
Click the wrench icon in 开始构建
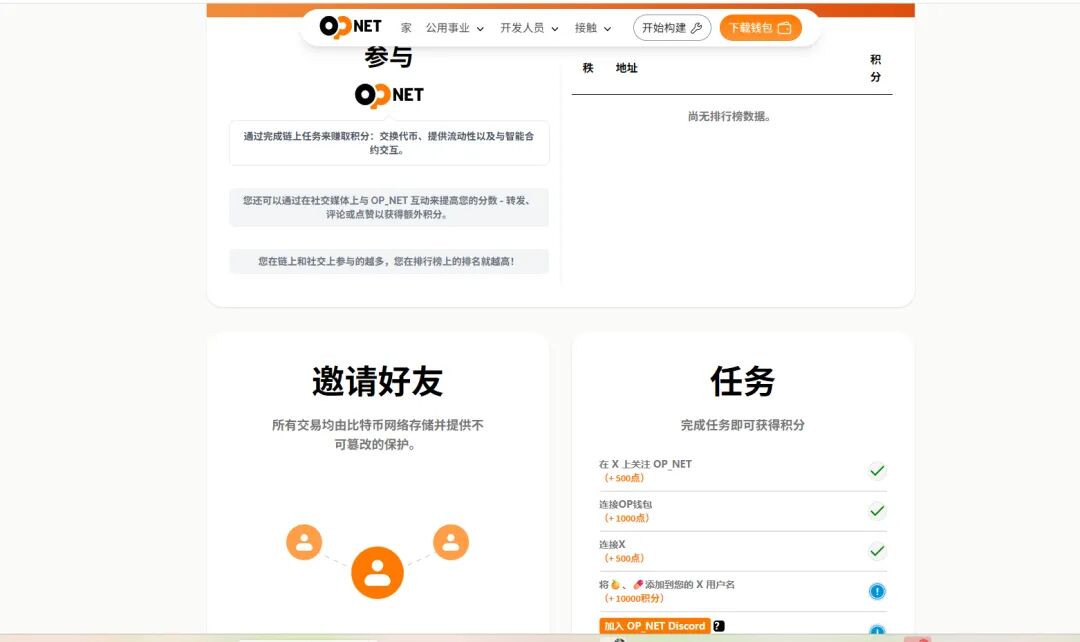696,28
